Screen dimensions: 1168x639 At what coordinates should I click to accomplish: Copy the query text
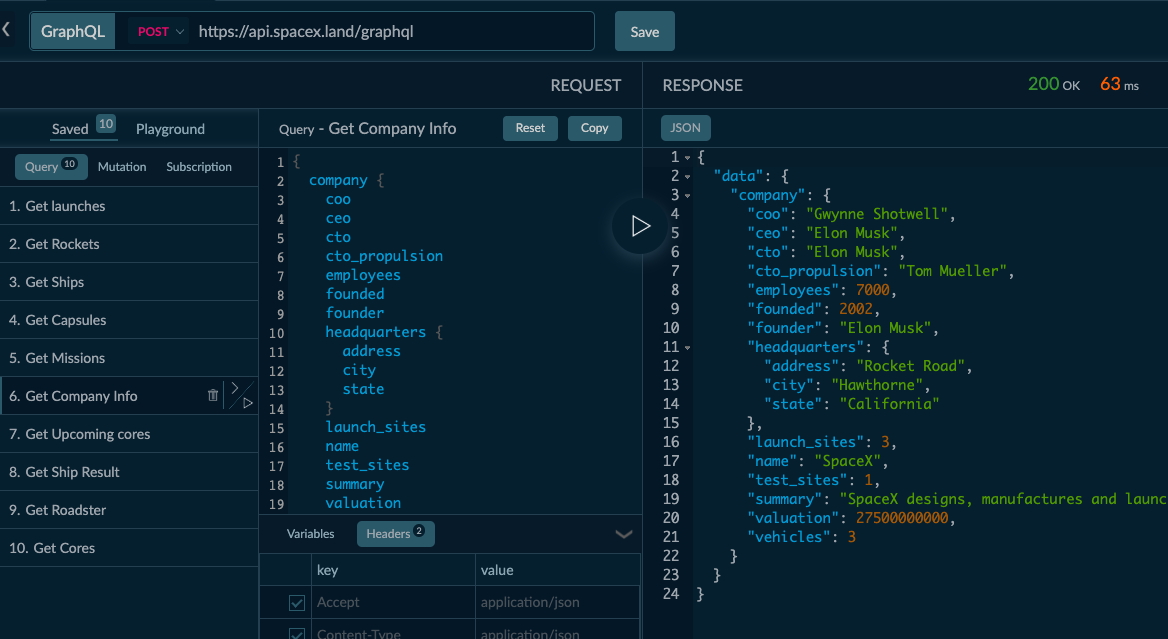(x=594, y=127)
